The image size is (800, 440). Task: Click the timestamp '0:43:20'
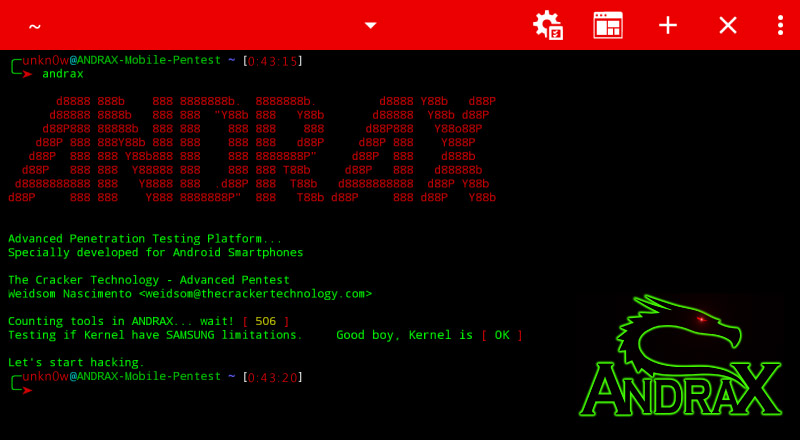point(272,377)
